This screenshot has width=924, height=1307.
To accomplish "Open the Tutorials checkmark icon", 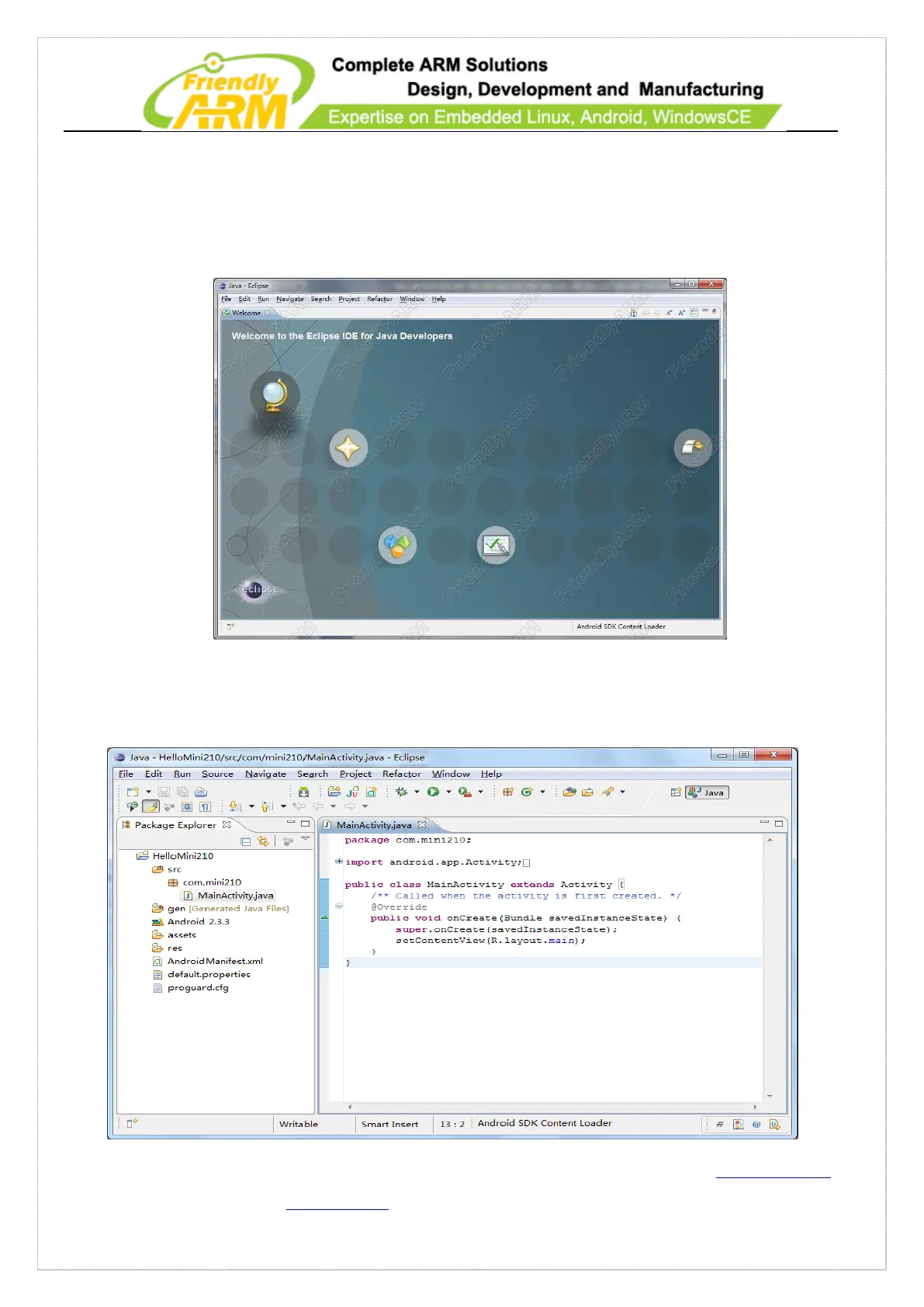I will [495, 546].
